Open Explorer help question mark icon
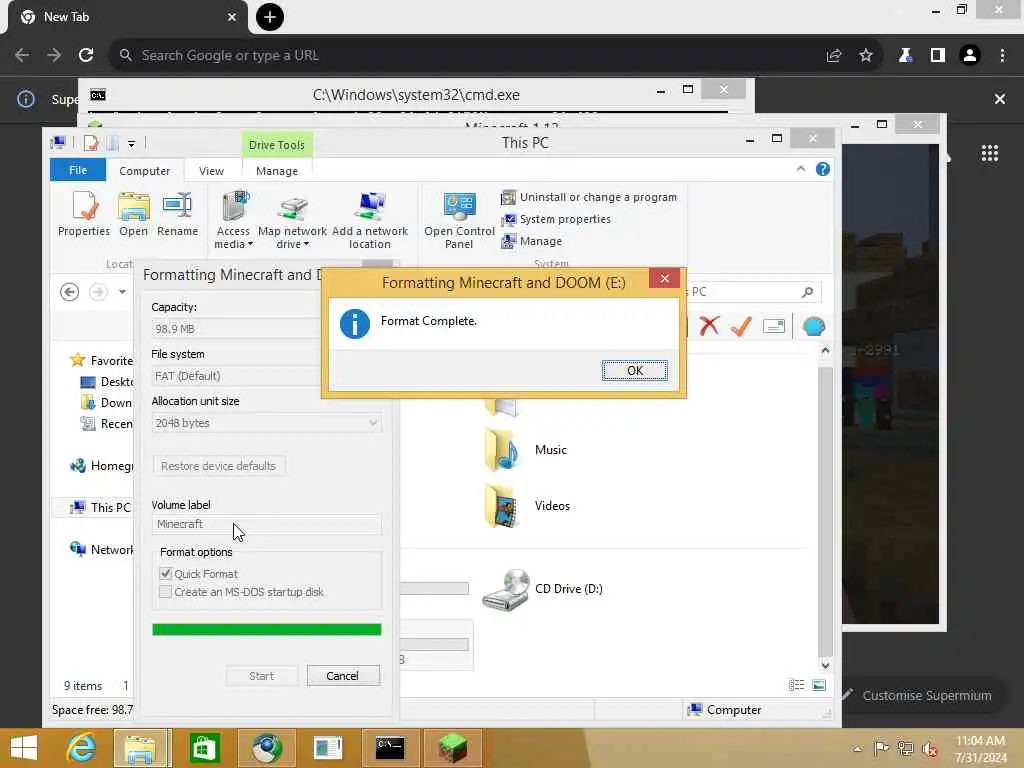Image resolution: width=1024 pixels, height=768 pixels. tap(823, 169)
